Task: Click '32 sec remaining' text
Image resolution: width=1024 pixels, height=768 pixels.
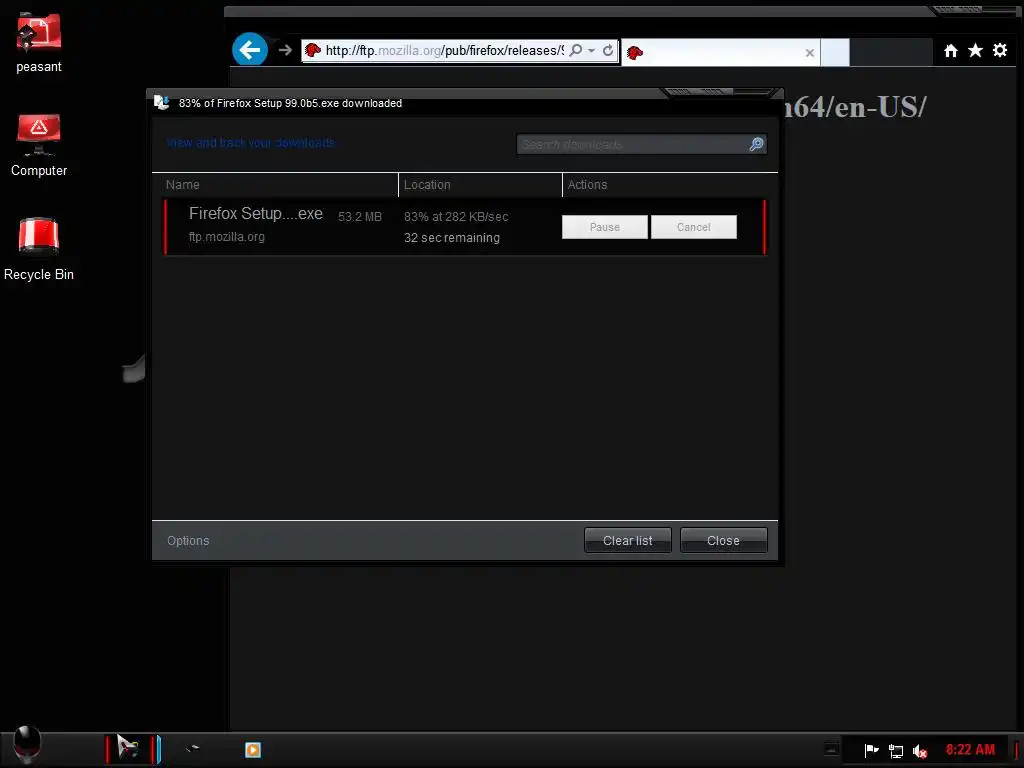Action: tap(452, 238)
